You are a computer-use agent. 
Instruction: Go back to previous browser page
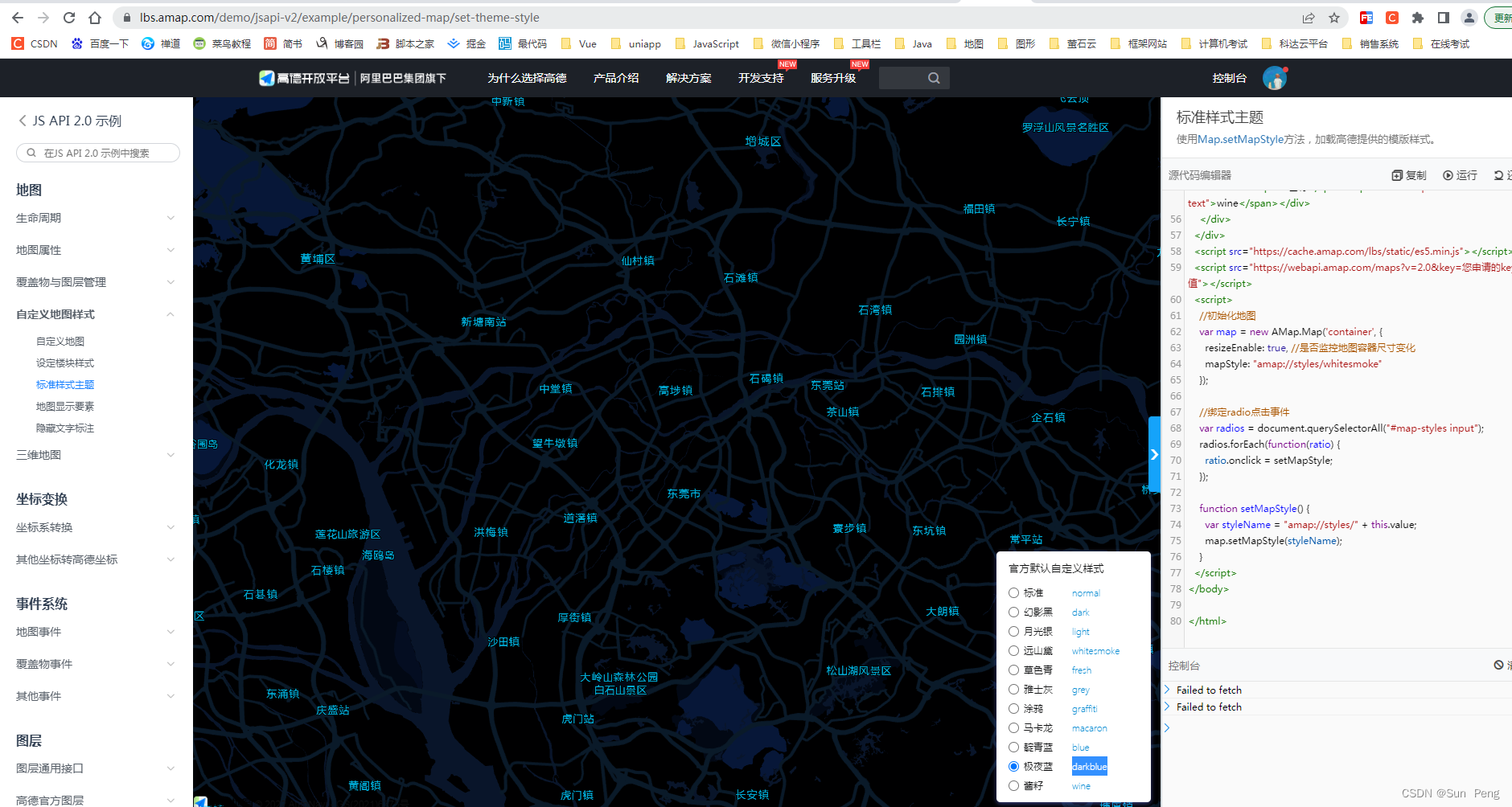click(18, 18)
